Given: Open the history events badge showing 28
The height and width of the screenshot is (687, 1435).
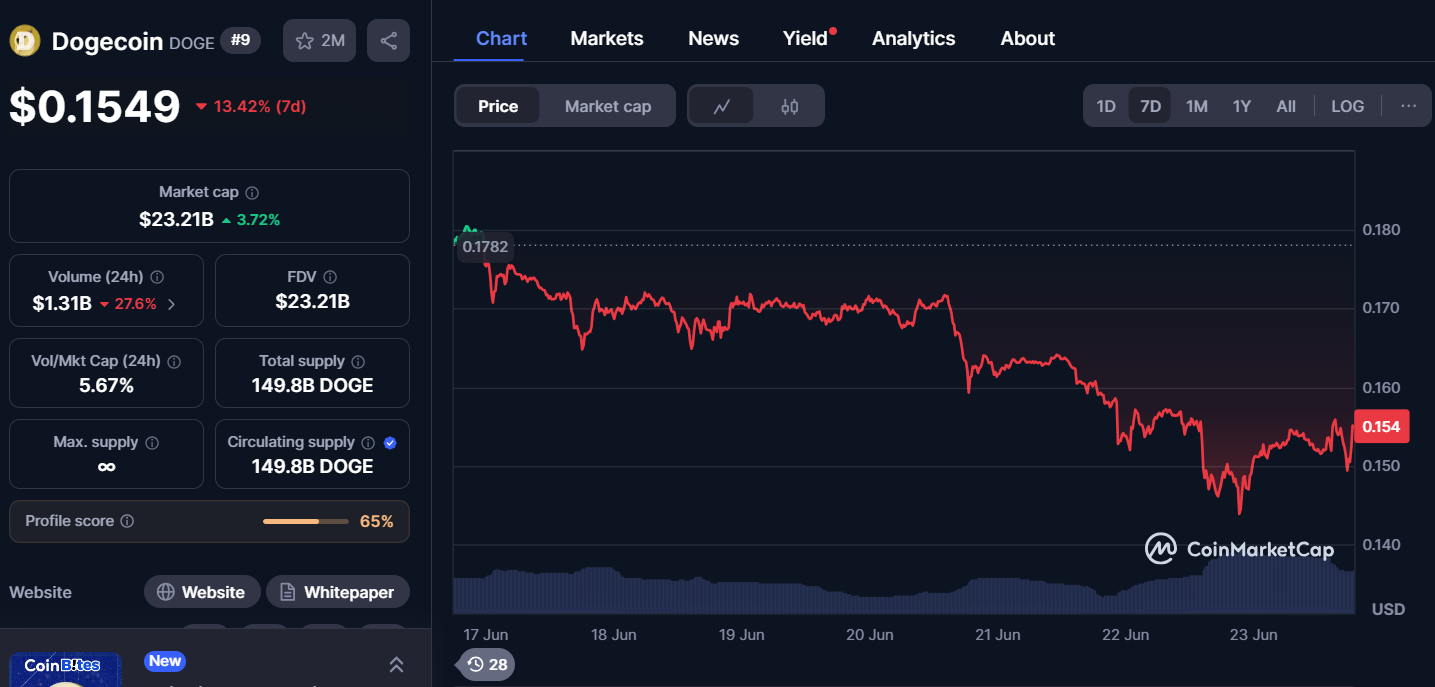Looking at the screenshot, I should 487,664.
